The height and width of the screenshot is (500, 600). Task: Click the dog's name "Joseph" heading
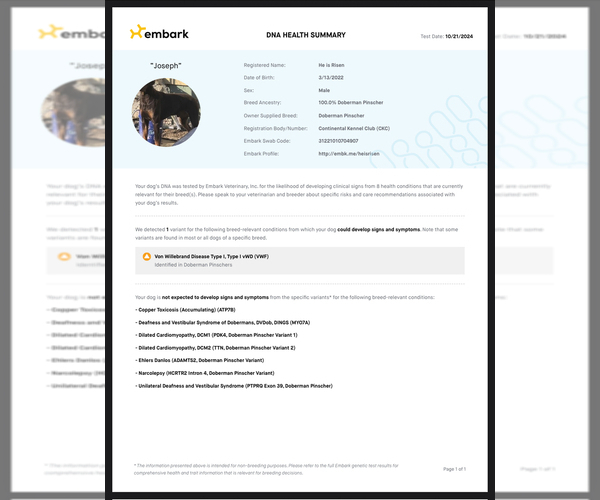(168, 64)
